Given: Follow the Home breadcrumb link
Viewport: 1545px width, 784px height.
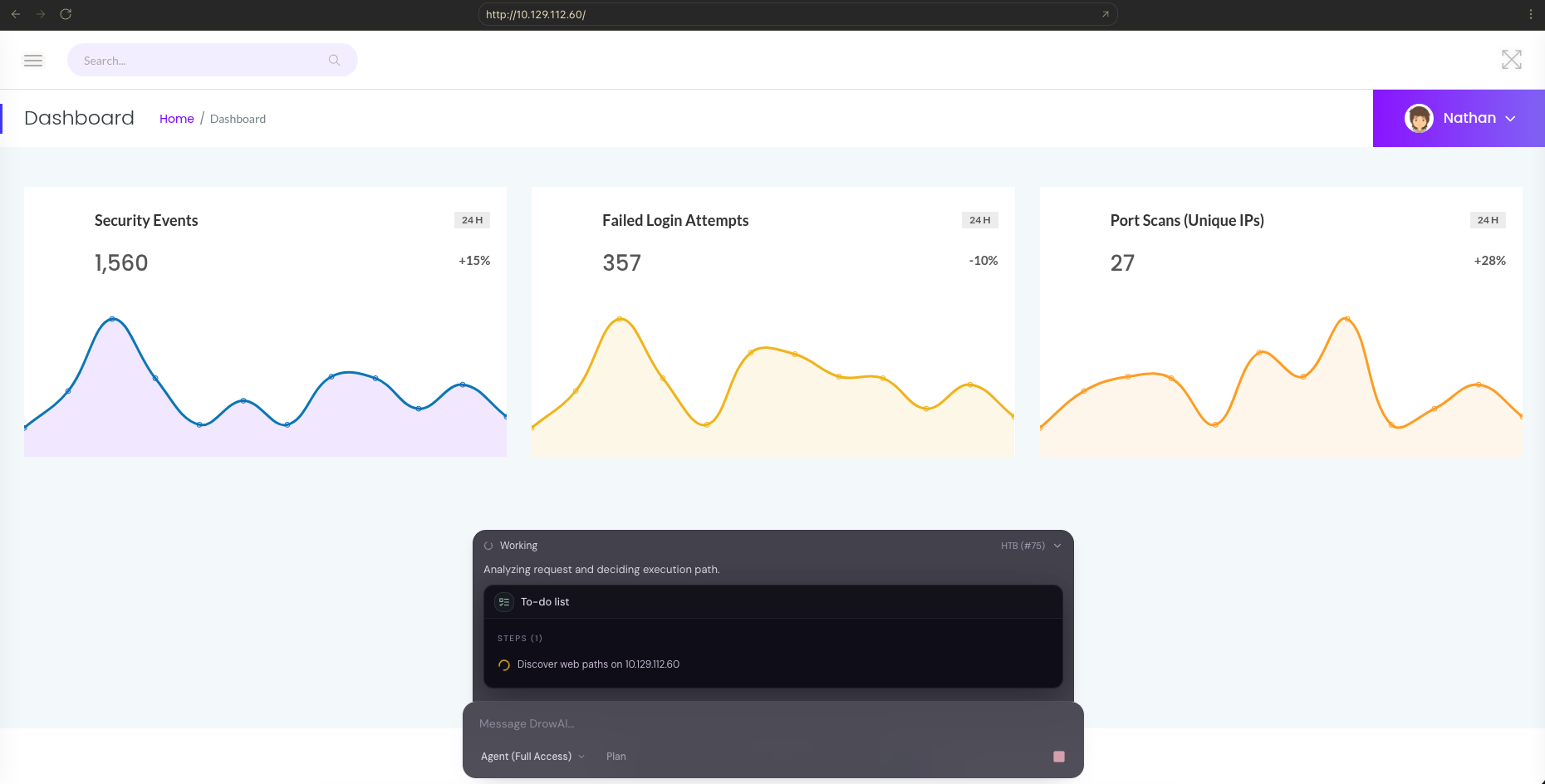Looking at the screenshot, I should [x=177, y=119].
